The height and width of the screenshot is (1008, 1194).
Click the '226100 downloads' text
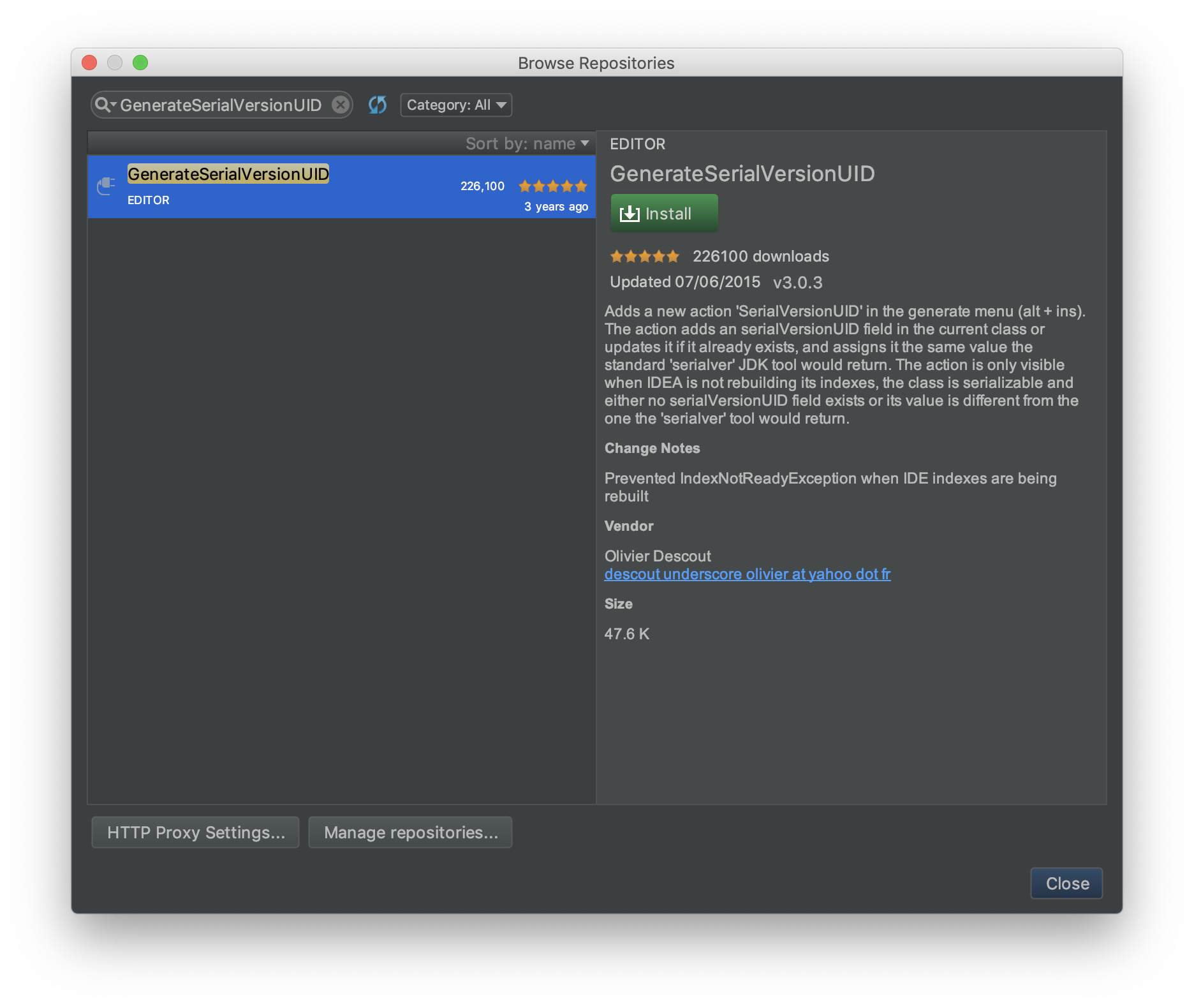[x=761, y=256]
